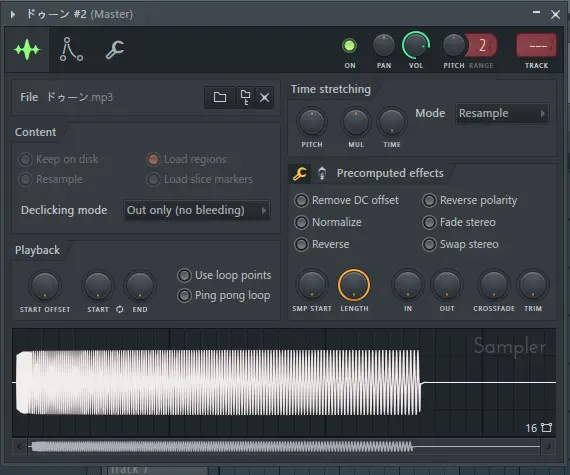
Task: Remove loaded sample with the X icon
Action: pos(264,97)
